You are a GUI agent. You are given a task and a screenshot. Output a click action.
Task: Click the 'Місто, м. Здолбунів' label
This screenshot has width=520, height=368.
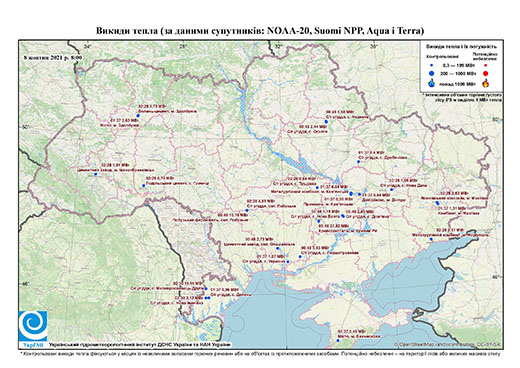[119, 125]
